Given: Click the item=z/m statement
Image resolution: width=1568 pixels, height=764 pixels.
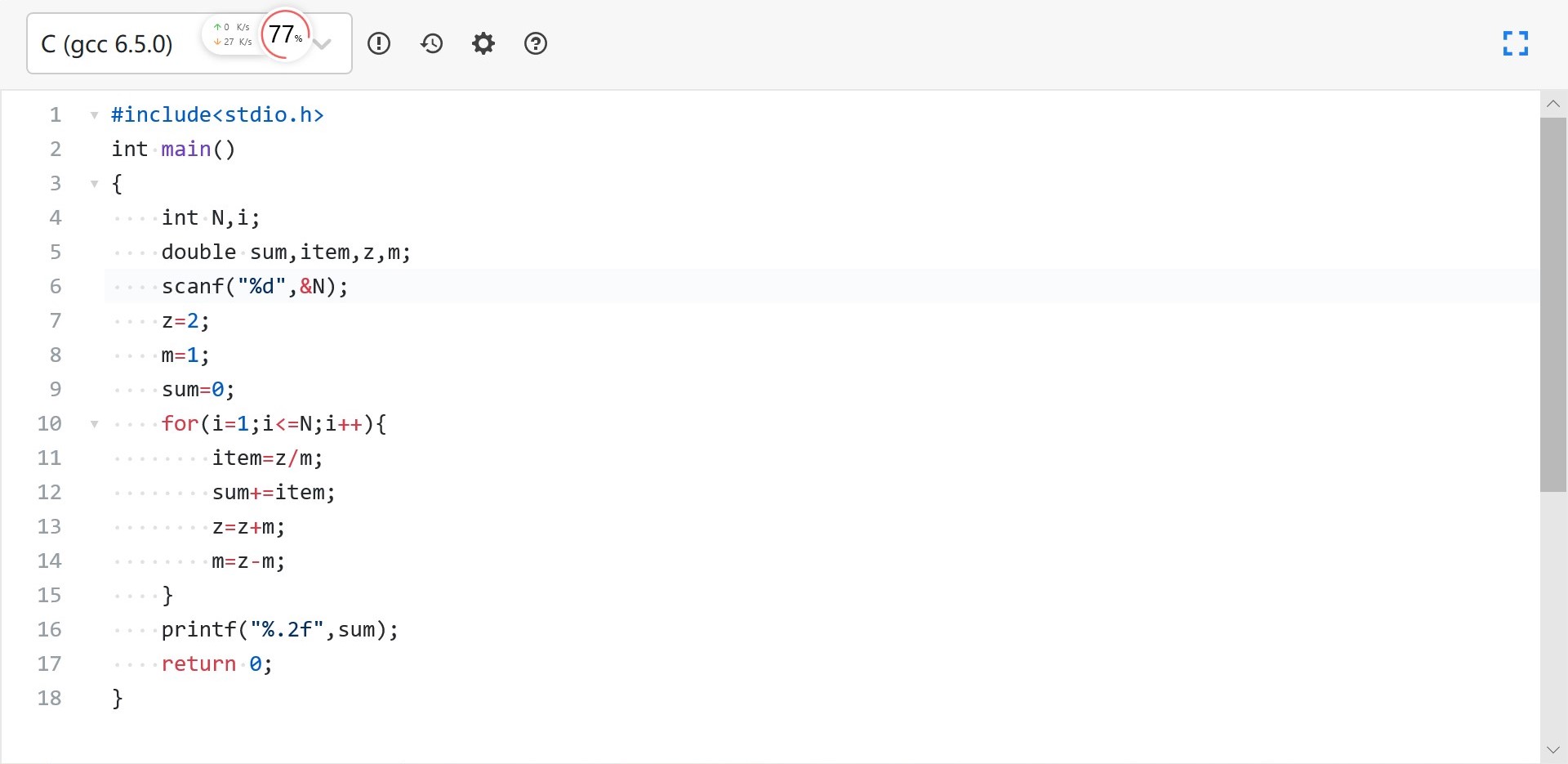Looking at the screenshot, I should [x=267, y=458].
